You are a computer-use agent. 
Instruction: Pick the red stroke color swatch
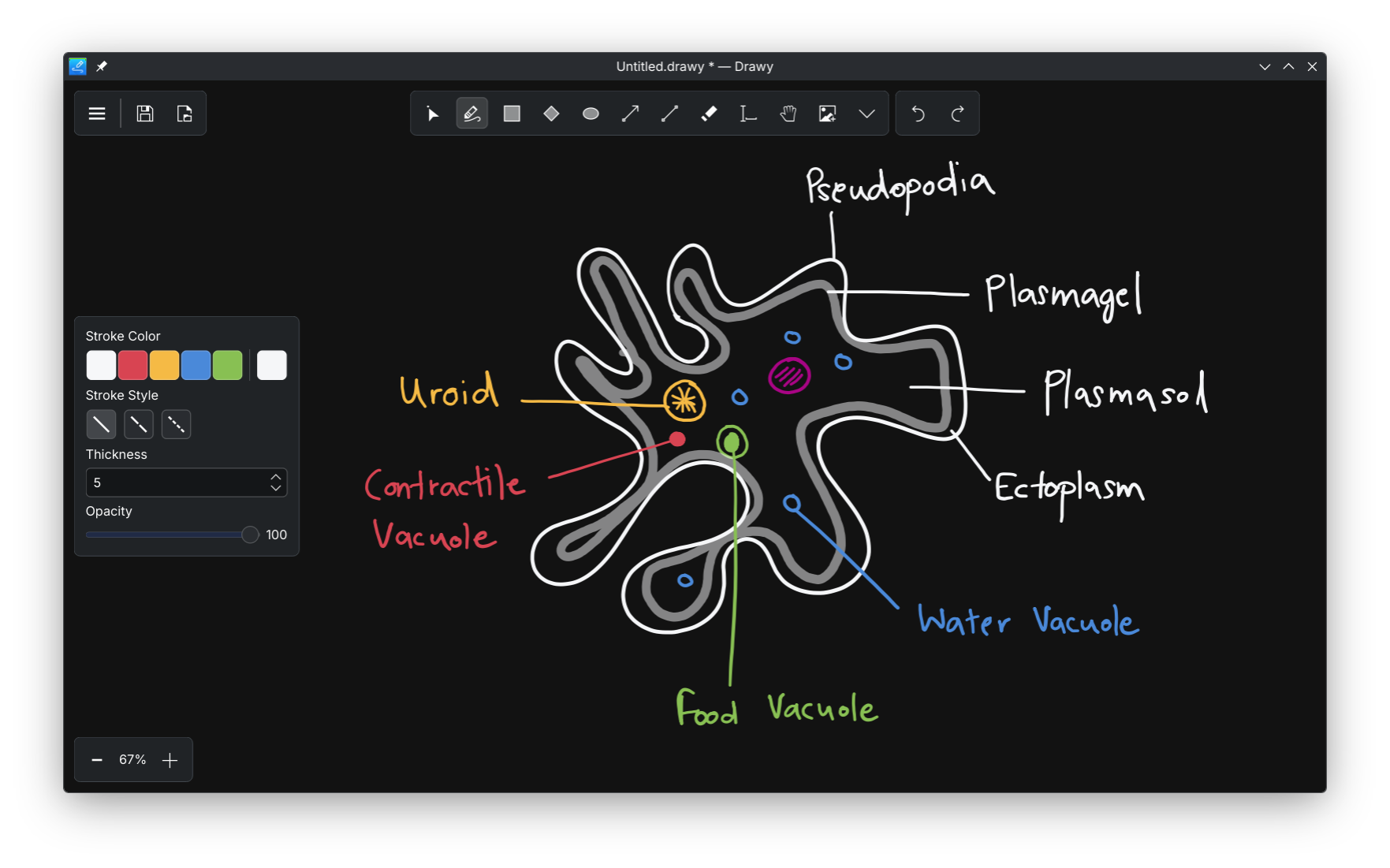point(132,365)
